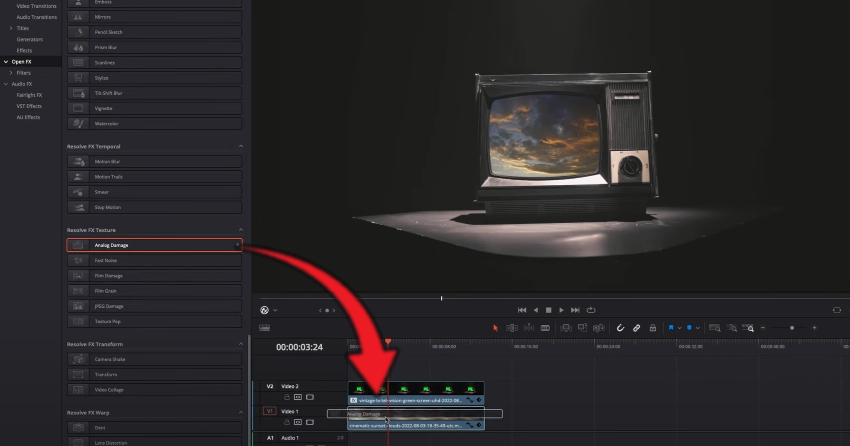This screenshot has height=446, width=850.
Task: Select the Generators category
Action: pos(29,40)
